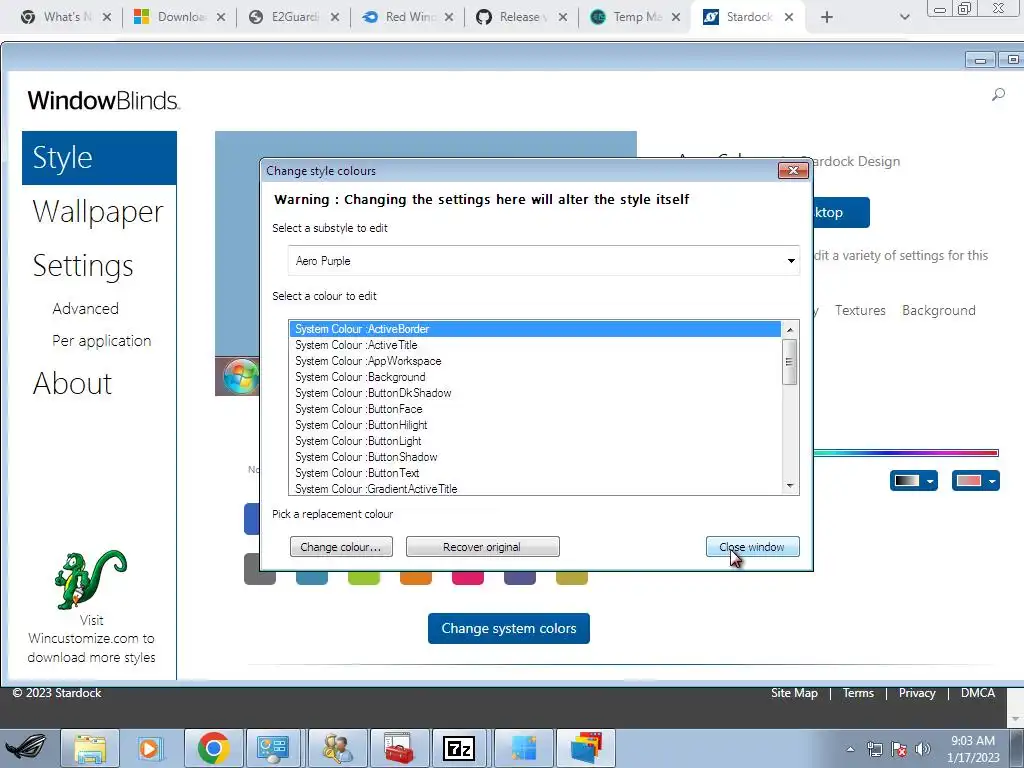Pick the pink colour swatch
Screen dimensions: 1024x768
coord(468,578)
